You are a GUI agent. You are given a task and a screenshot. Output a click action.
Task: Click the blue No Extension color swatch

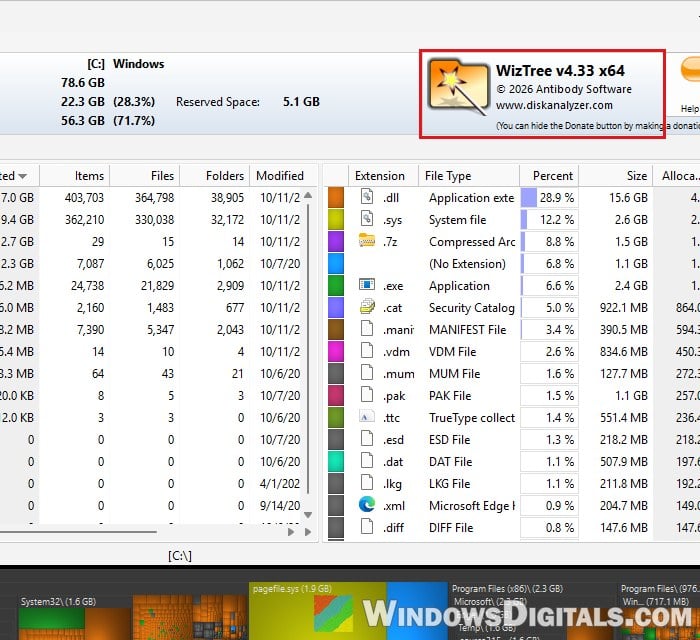pyautogui.click(x=336, y=263)
